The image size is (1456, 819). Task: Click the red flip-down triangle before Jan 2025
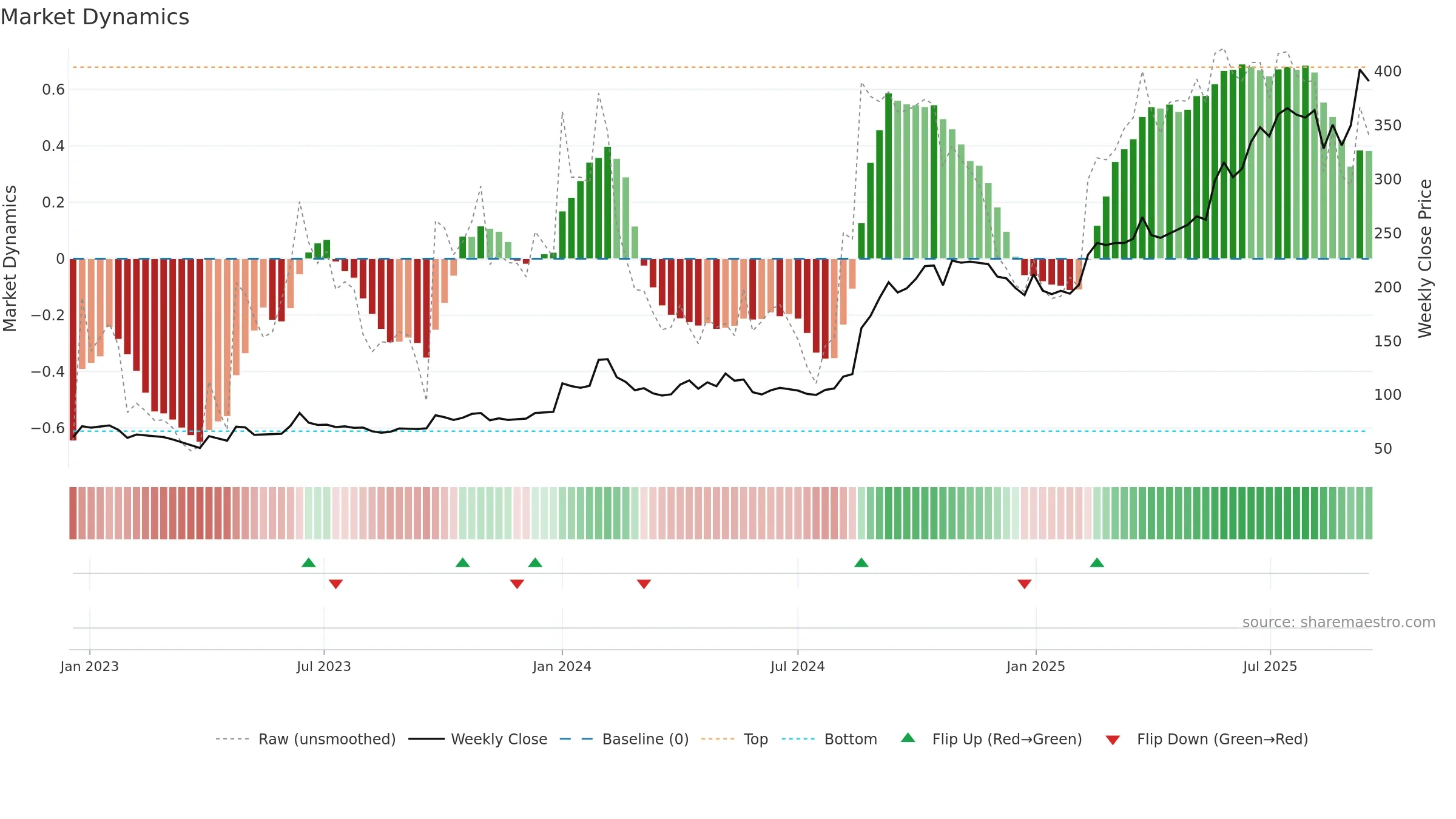pyautogui.click(x=1024, y=584)
